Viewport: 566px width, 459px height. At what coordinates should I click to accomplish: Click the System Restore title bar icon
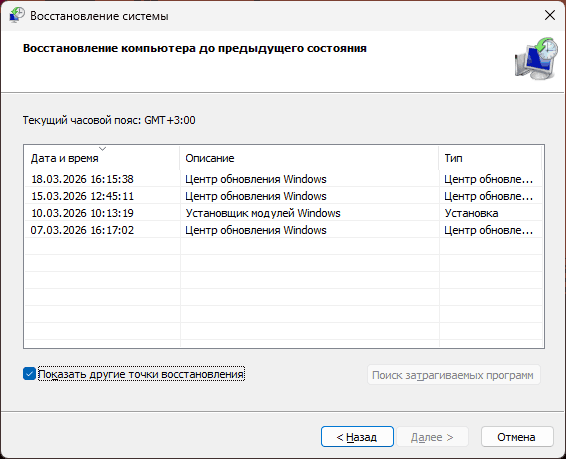click(x=17, y=16)
